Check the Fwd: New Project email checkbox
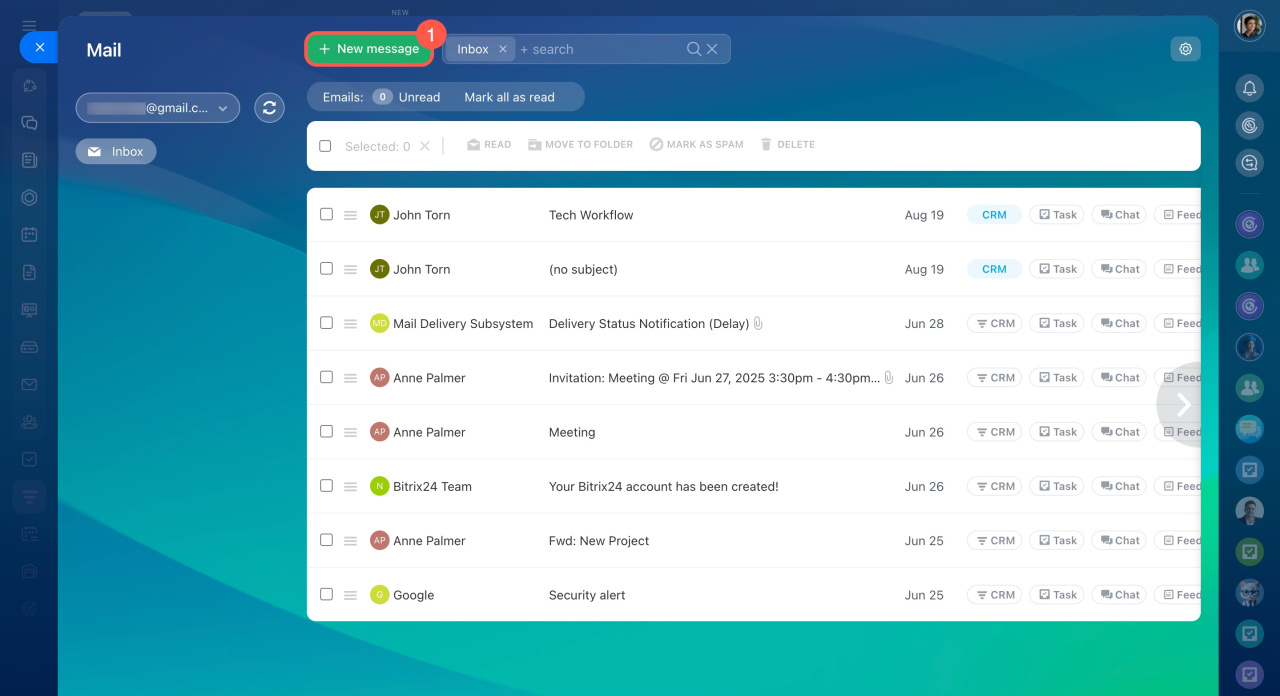Screen dimensions: 1280x696 point(326,540)
